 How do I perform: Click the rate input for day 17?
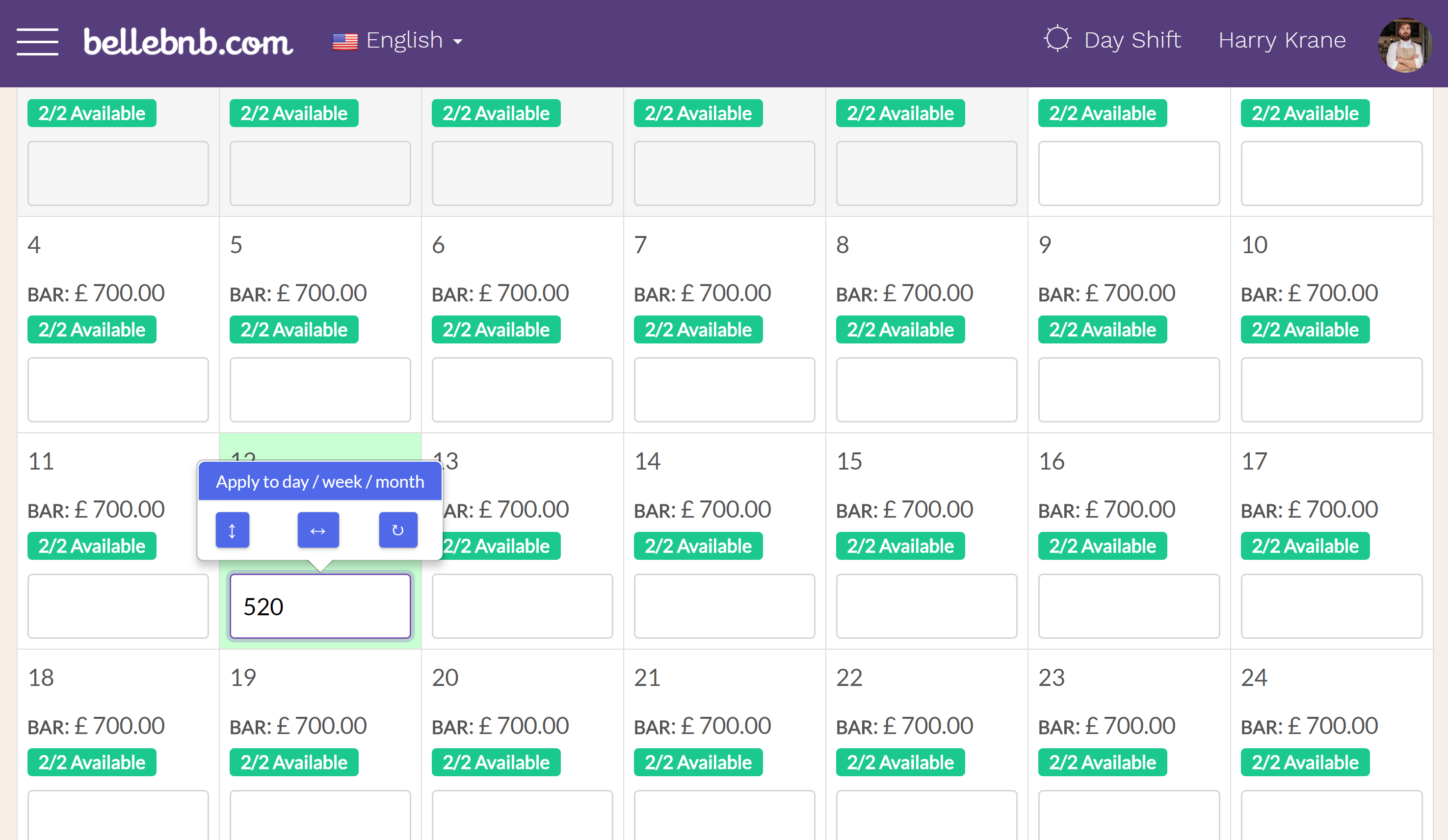(x=1331, y=606)
